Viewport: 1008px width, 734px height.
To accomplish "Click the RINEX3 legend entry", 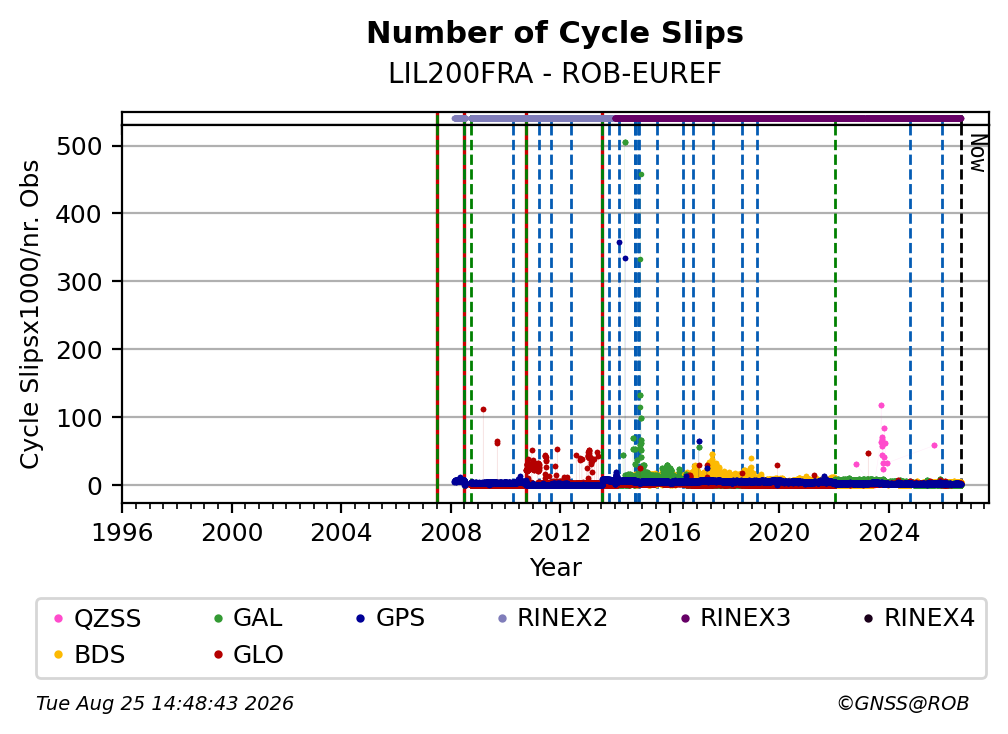I will click(735, 618).
